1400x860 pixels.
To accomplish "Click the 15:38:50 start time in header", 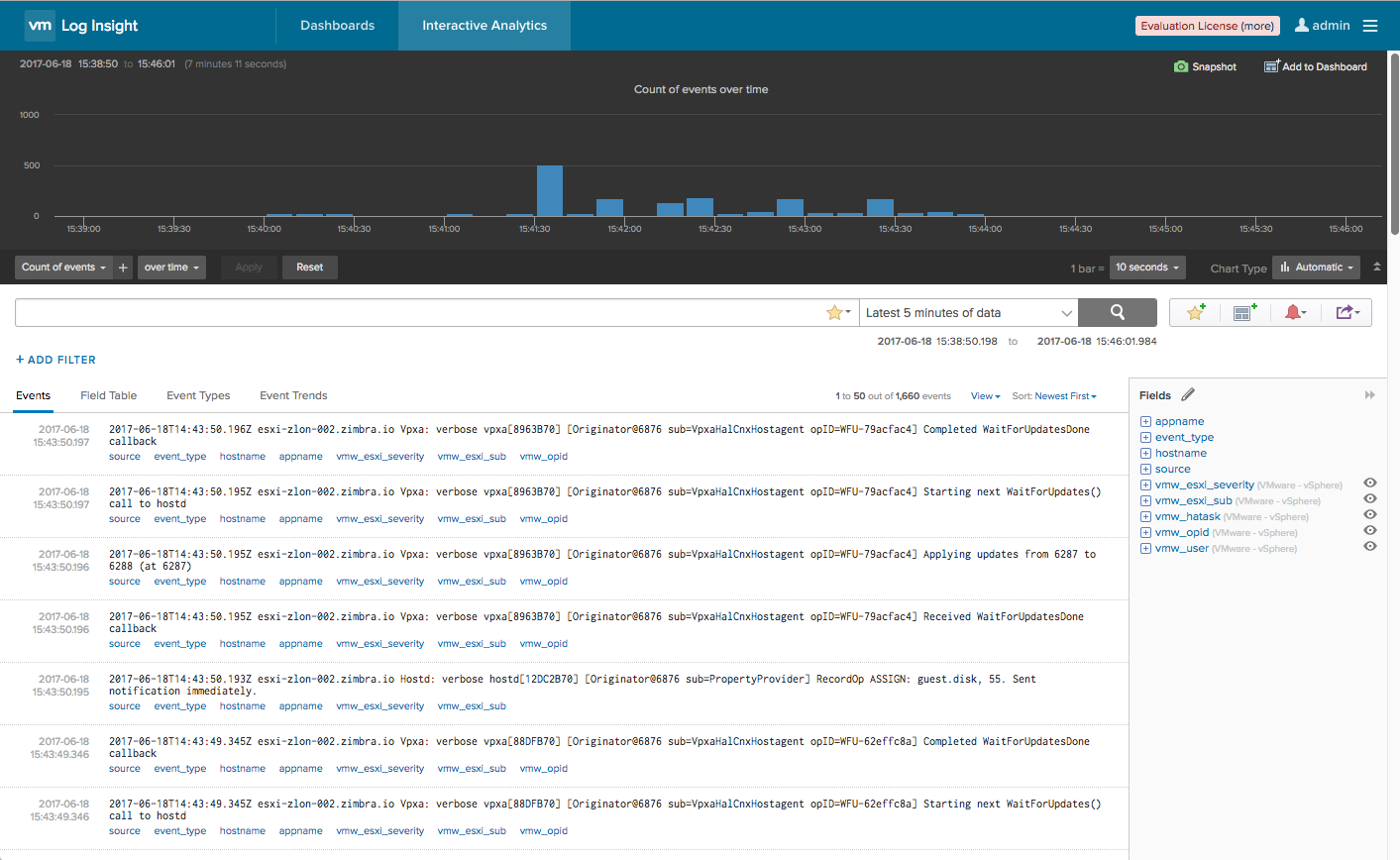I will pyautogui.click(x=98, y=63).
